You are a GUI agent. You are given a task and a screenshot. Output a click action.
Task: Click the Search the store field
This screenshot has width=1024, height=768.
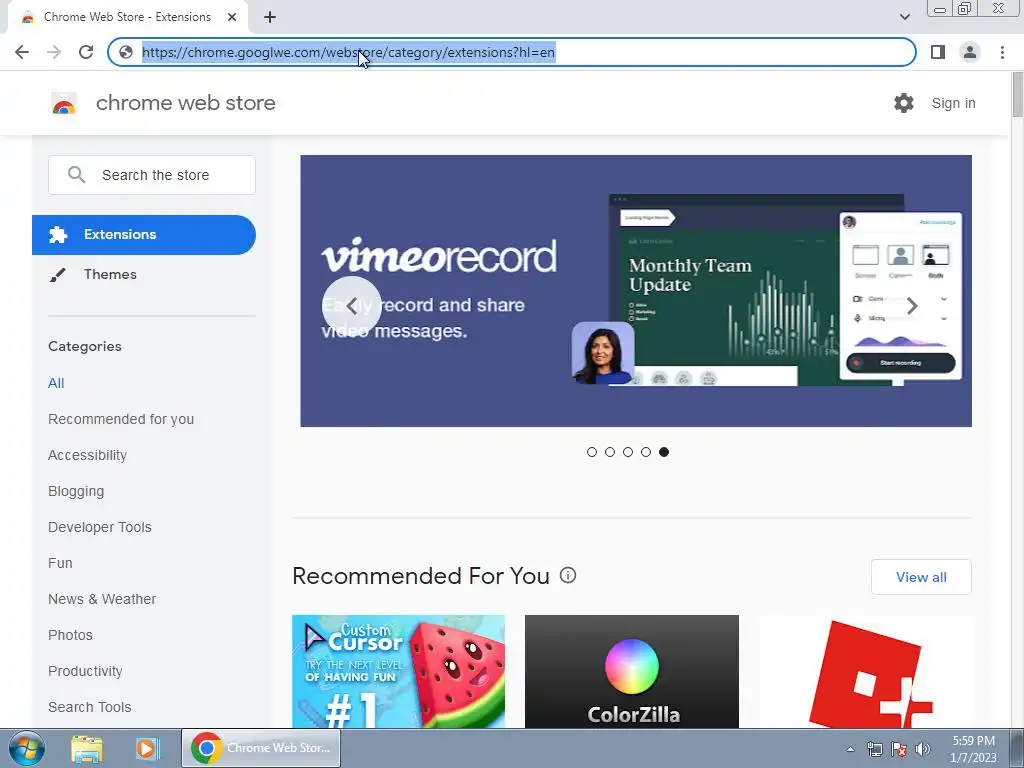152,175
